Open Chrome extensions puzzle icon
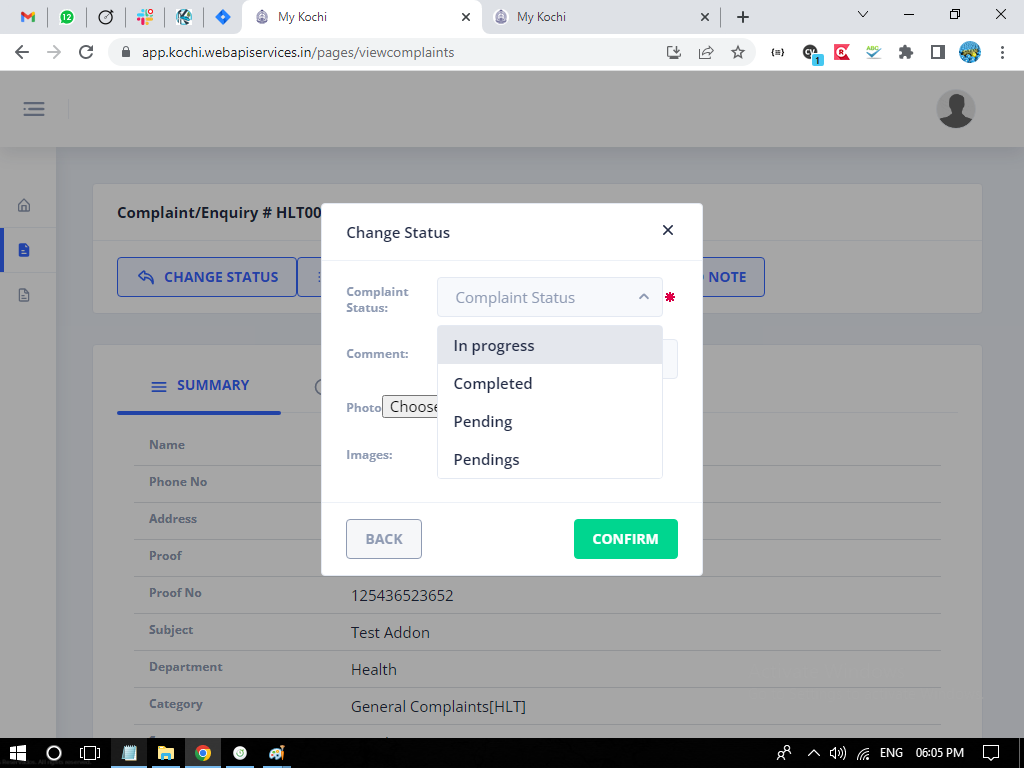 (906, 52)
